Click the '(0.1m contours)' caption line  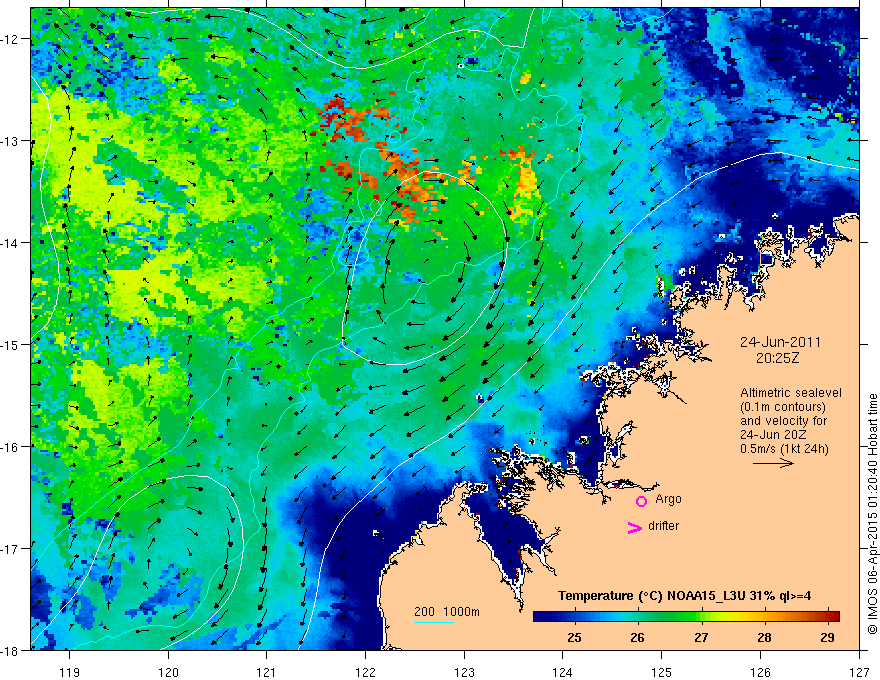point(783,407)
